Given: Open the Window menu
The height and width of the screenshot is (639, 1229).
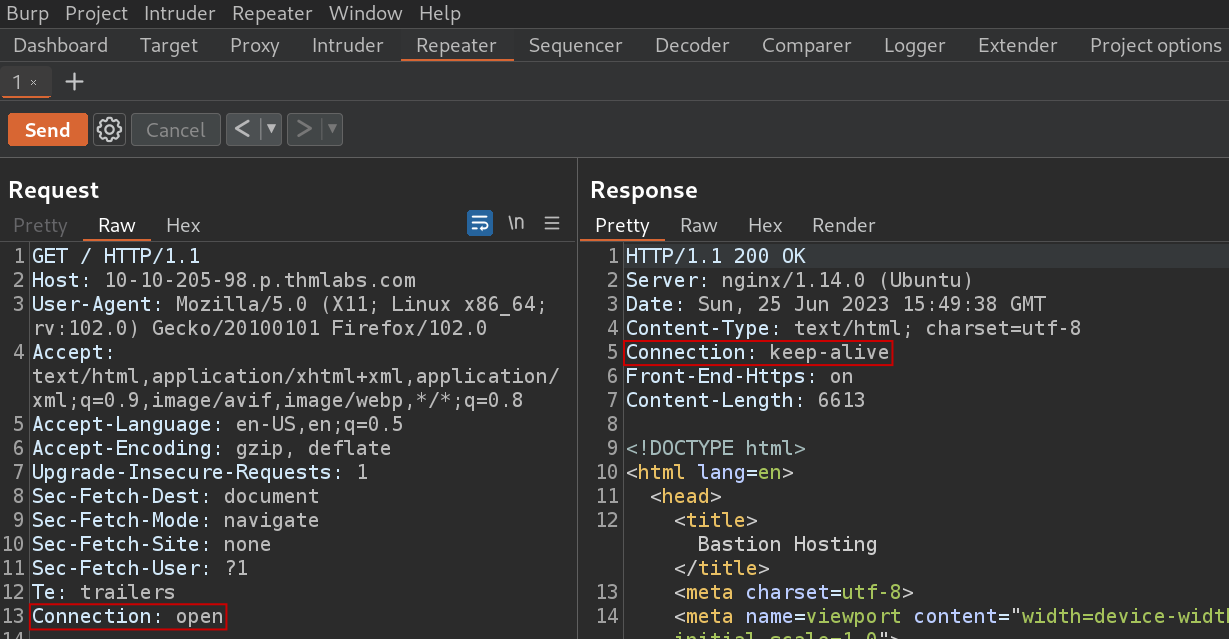Looking at the screenshot, I should 366,14.
